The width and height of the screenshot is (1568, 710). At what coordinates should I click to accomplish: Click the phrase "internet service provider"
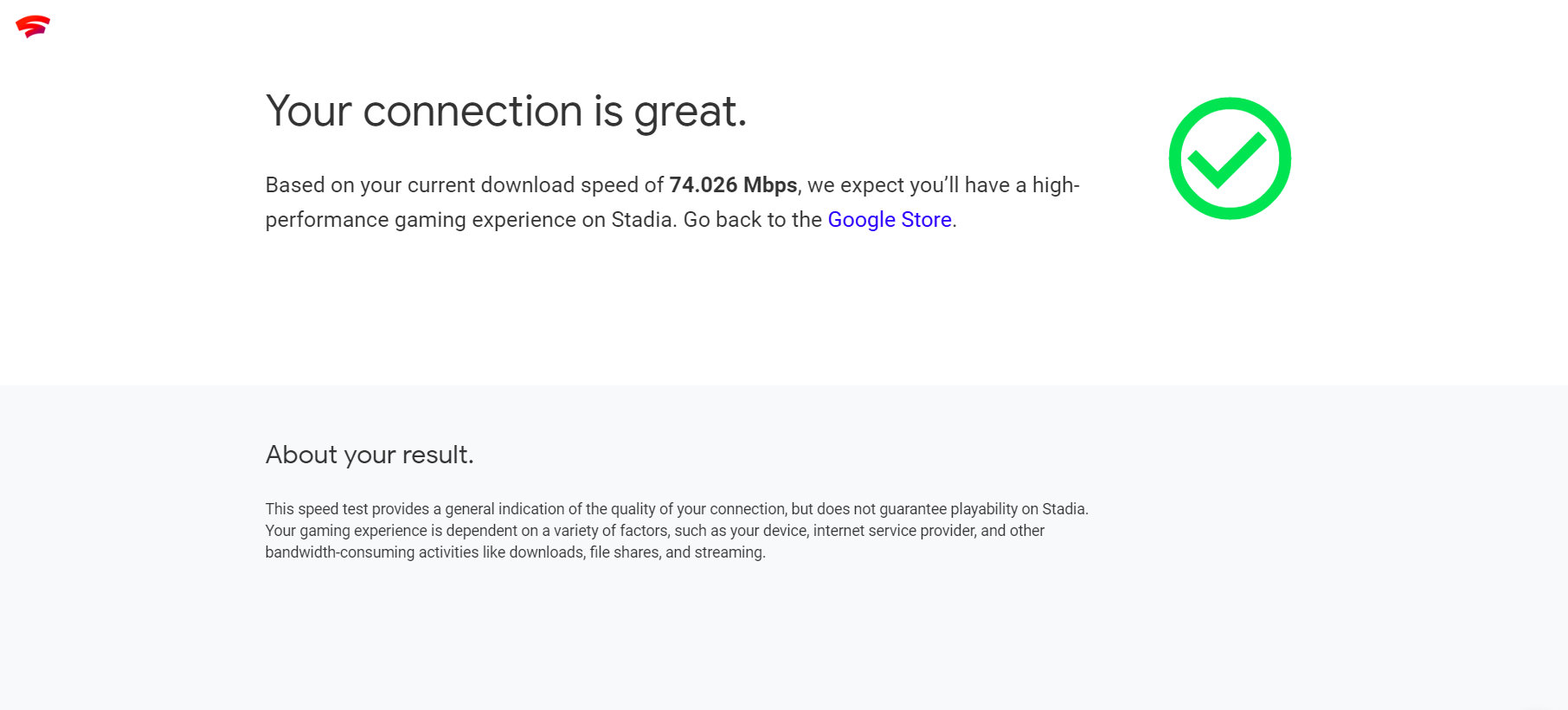pos(893,531)
